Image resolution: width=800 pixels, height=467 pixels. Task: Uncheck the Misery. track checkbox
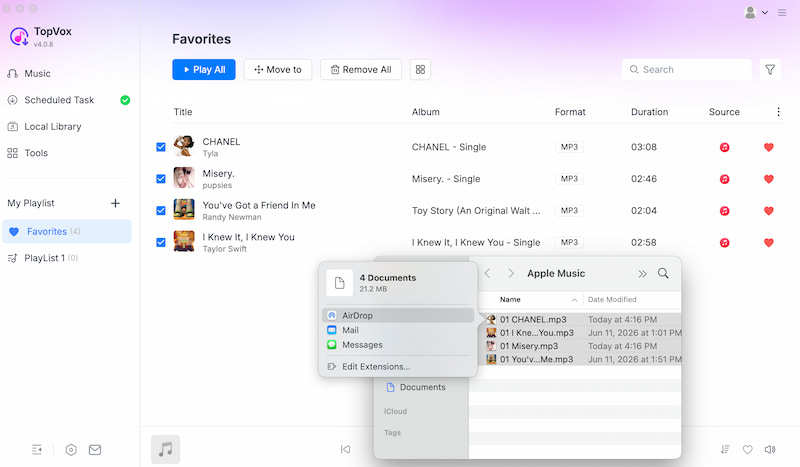coord(161,179)
